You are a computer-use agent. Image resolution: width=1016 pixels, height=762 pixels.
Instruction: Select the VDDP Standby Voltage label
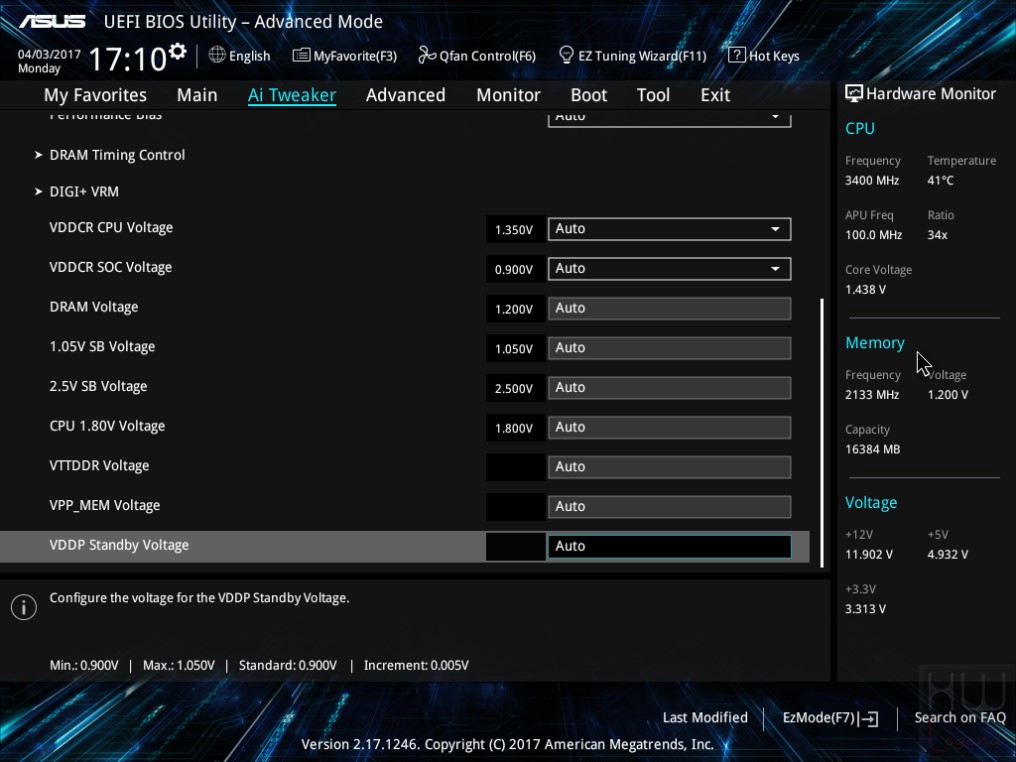119,546
